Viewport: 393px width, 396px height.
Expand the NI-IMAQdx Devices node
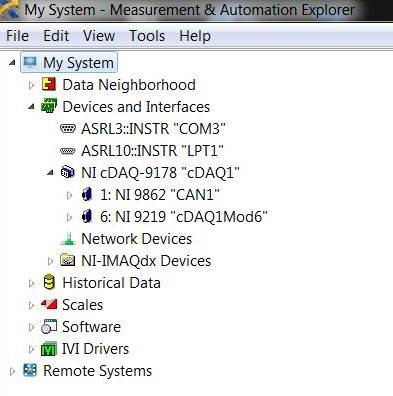50,261
